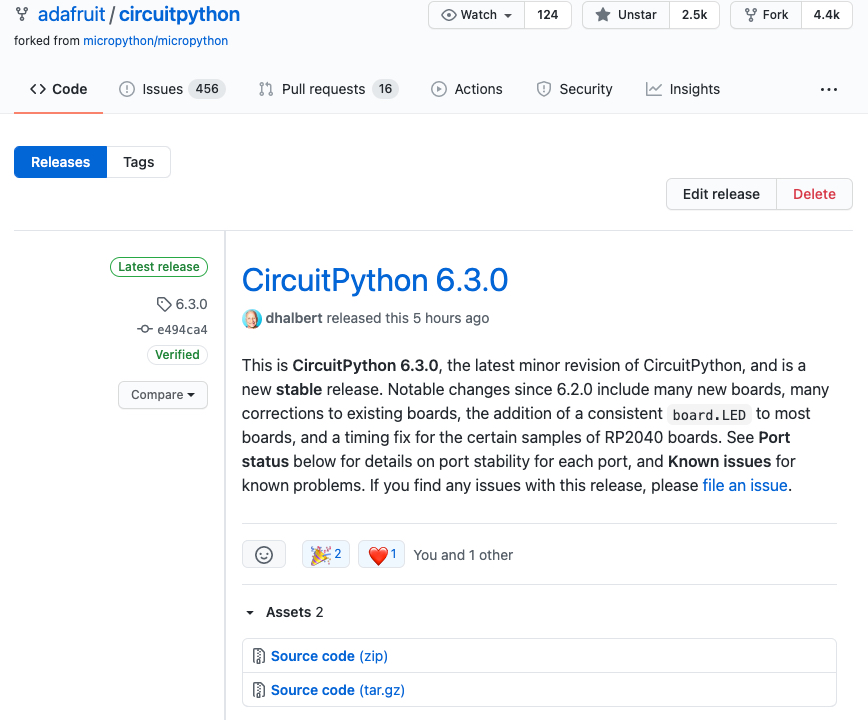The image size is (868, 720).
Task: Click Edit release button
Action: point(721,194)
